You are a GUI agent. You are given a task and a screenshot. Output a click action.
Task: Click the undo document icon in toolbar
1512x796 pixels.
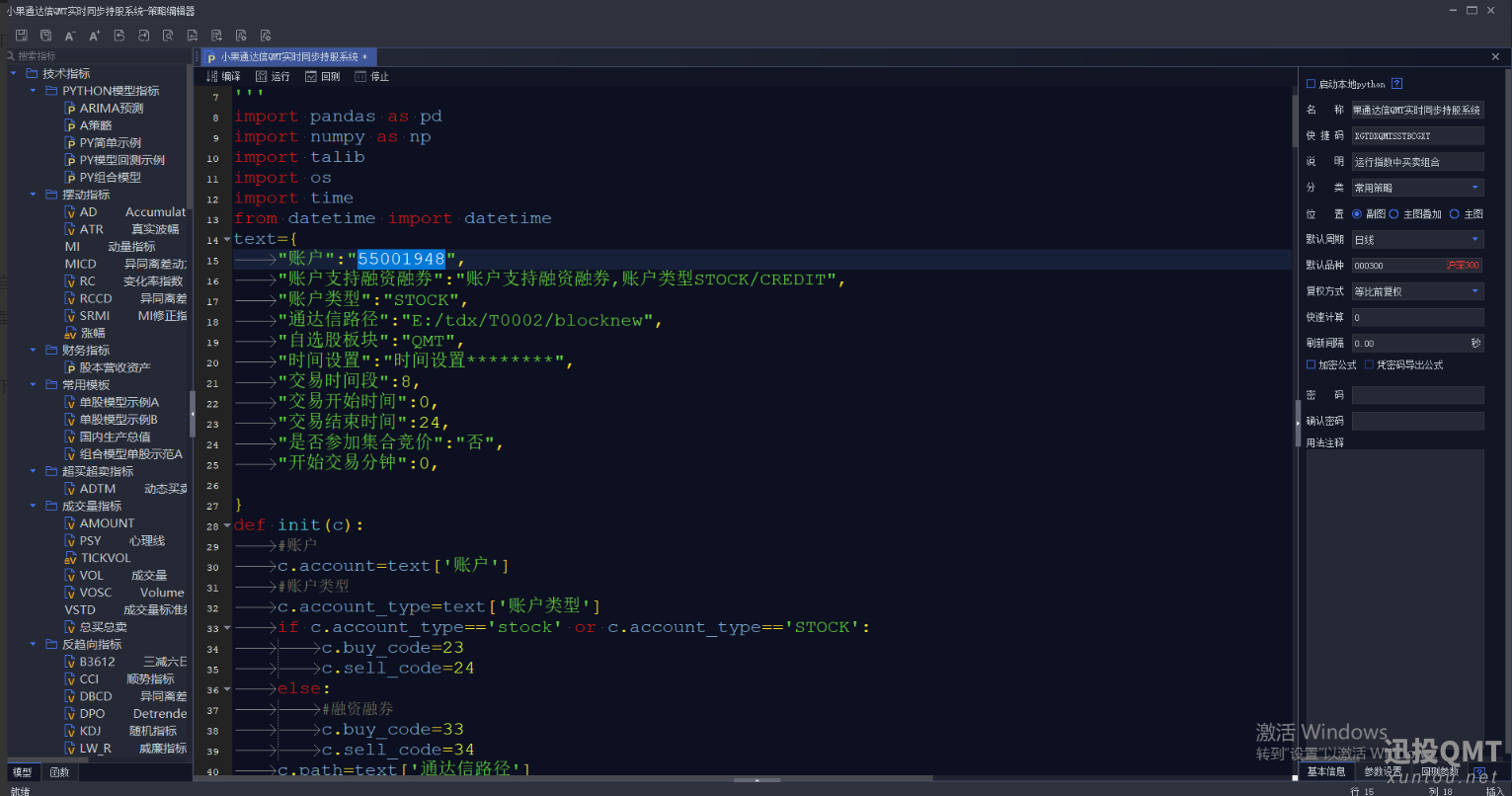click(x=119, y=36)
